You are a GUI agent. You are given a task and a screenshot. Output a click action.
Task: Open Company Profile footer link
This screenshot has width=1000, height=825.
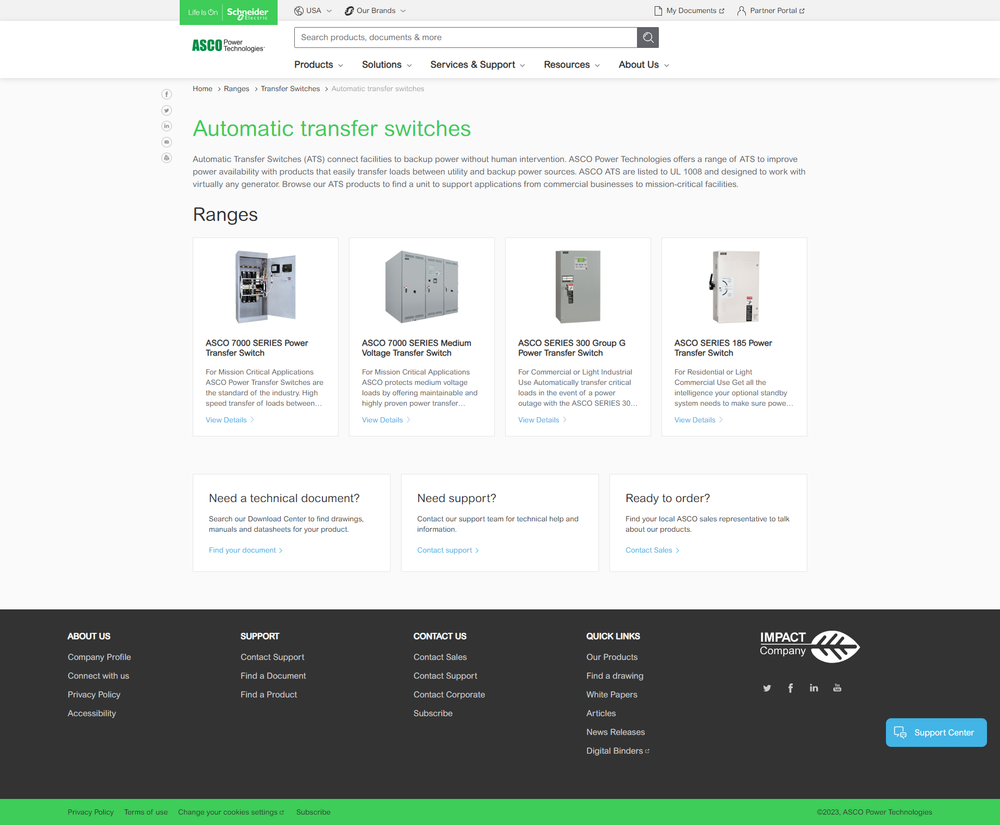pos(99,657)
